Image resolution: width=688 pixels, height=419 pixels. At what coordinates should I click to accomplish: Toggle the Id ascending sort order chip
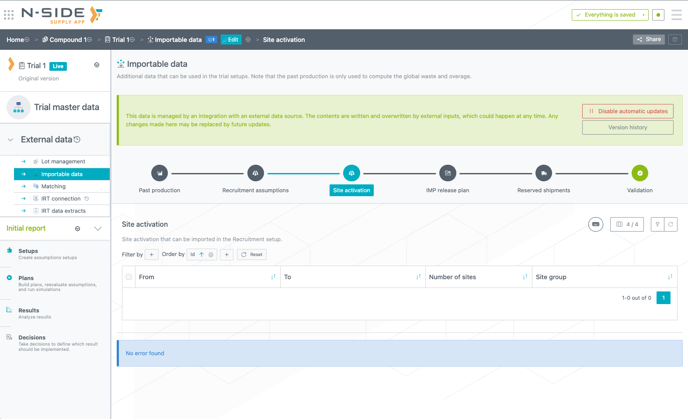(201, 255)
